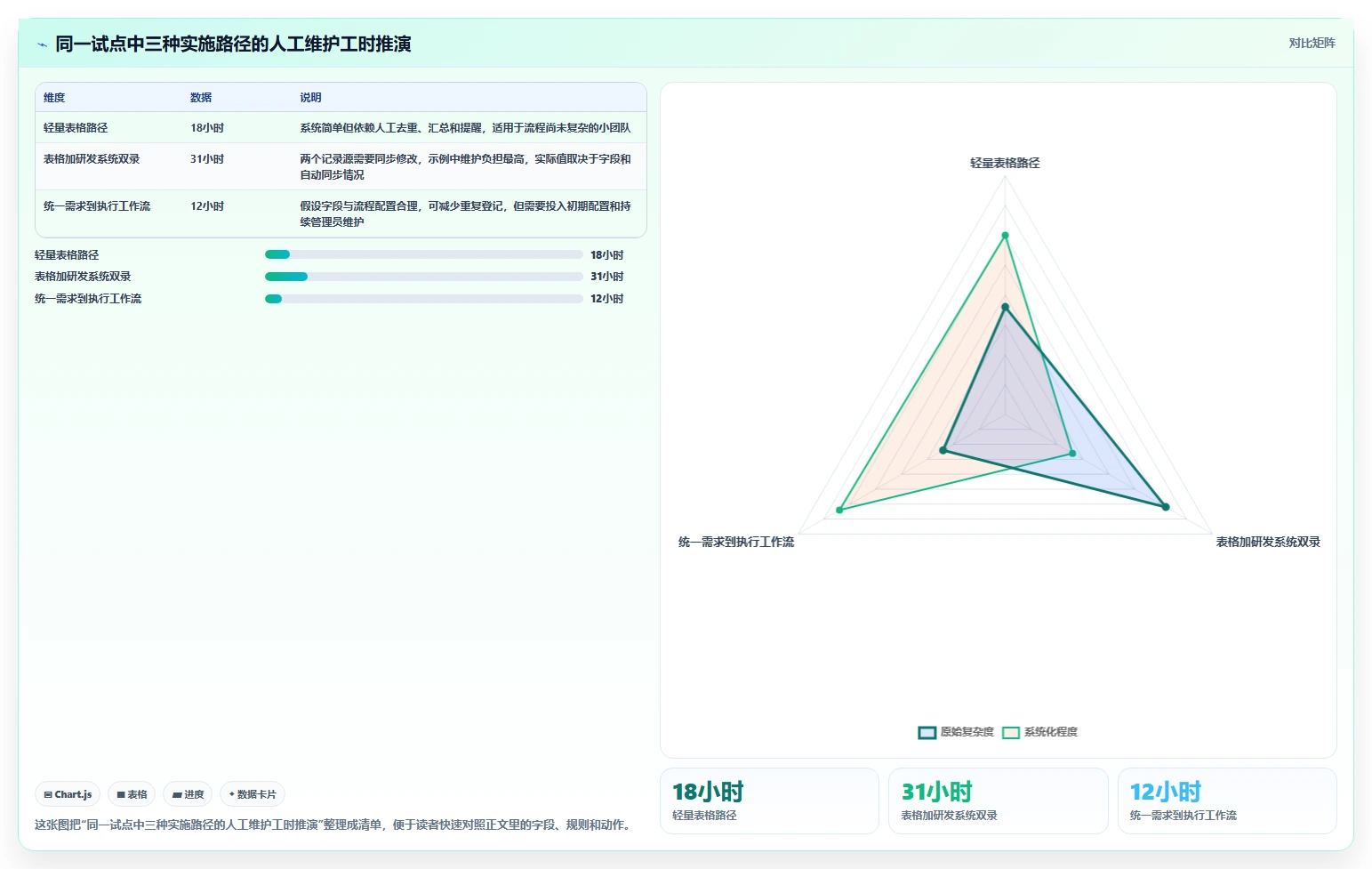The width and height of the screenshot is (1372, 869).
Task: Select the Chart.js tag chip
Action: coord(68,794)
